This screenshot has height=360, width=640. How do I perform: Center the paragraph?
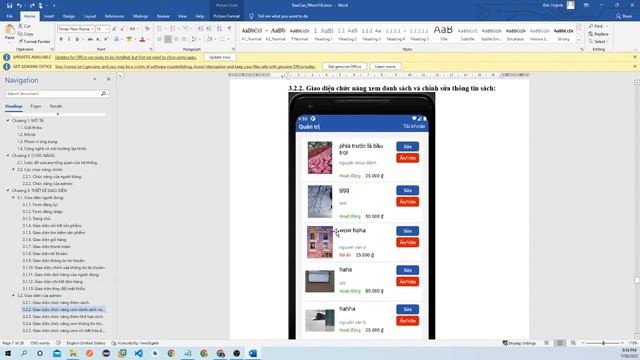coord(168,39)
